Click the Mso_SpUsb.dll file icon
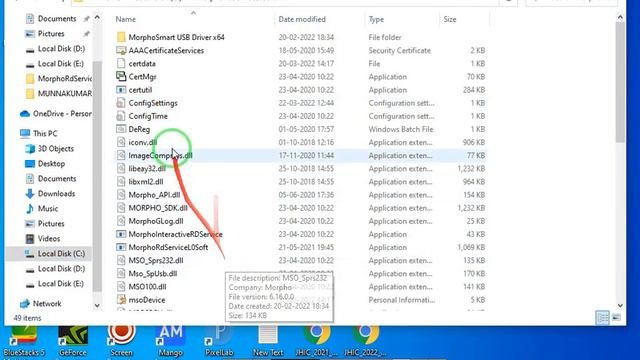 [x=121, y=273]
